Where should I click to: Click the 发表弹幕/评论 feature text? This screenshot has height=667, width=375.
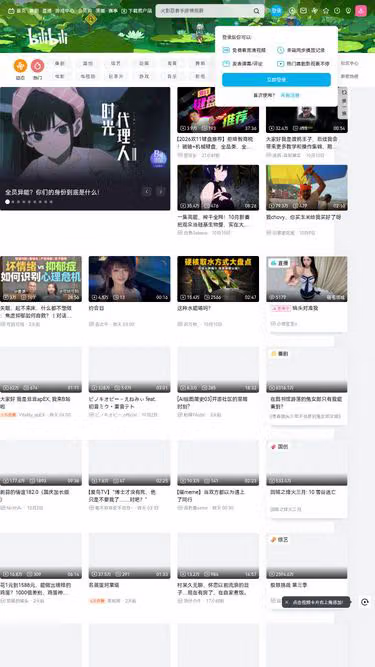point(248,64)
